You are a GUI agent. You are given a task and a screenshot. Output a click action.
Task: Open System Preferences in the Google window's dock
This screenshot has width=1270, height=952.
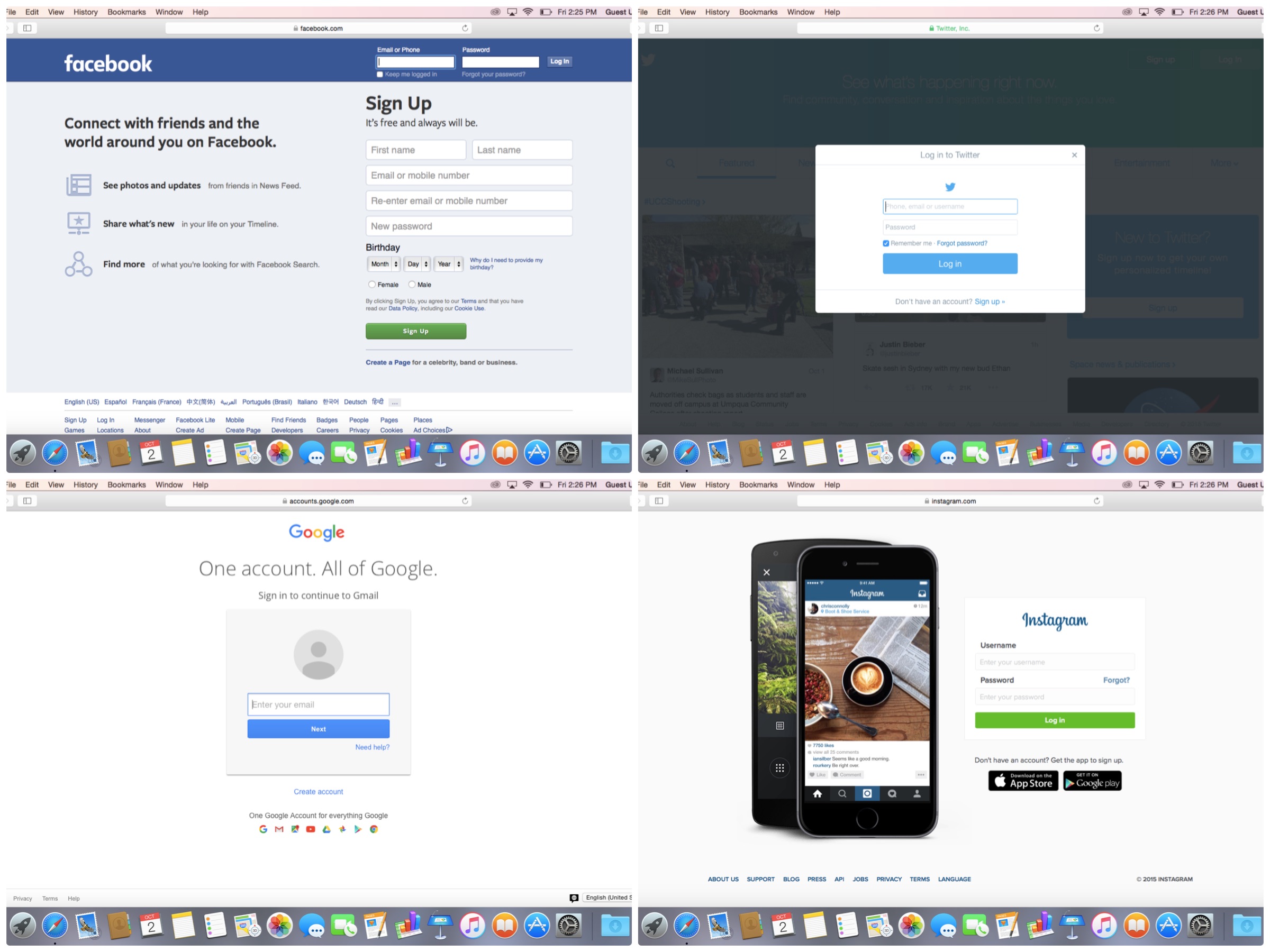click(x=569, y=926)
